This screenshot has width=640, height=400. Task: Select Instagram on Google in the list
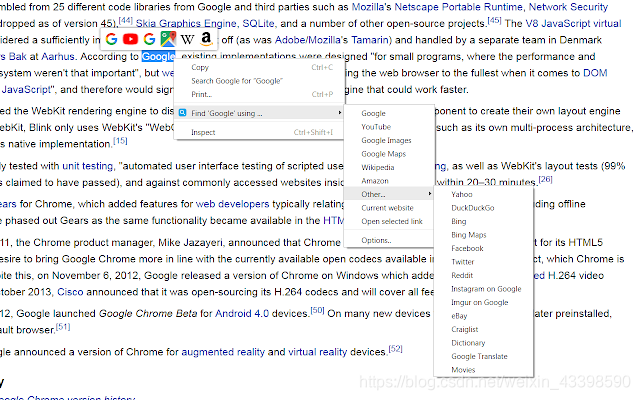[484, 289]
